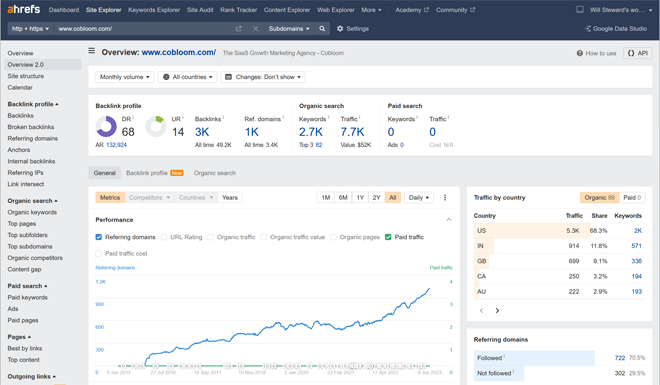
Task: Toggle the hamburger sidebar menu icon
Action: [91, 51]
